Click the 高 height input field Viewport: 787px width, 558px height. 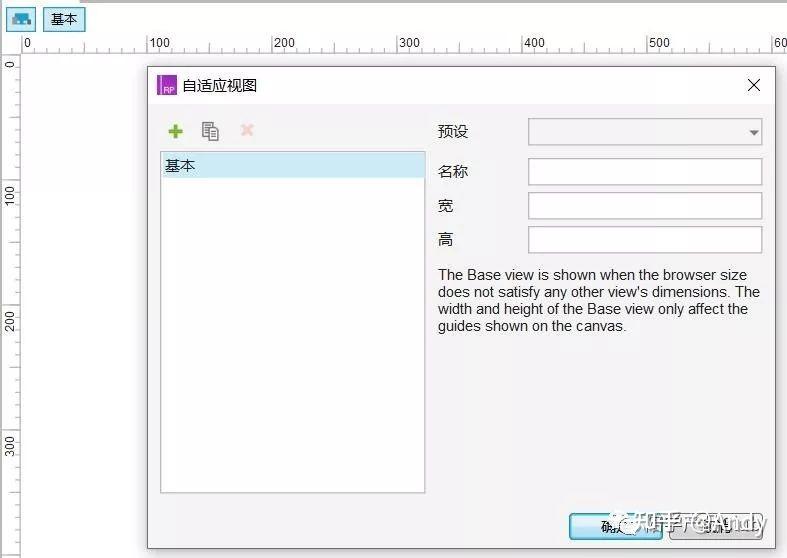tap(645, 240)
